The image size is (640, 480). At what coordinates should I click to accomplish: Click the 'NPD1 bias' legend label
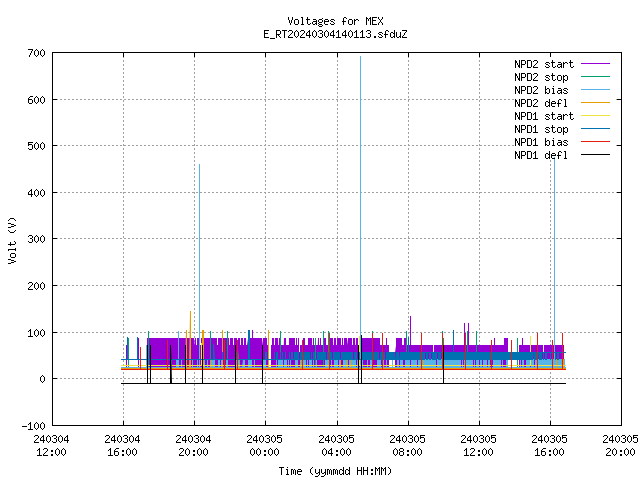[x=541, y=142]
